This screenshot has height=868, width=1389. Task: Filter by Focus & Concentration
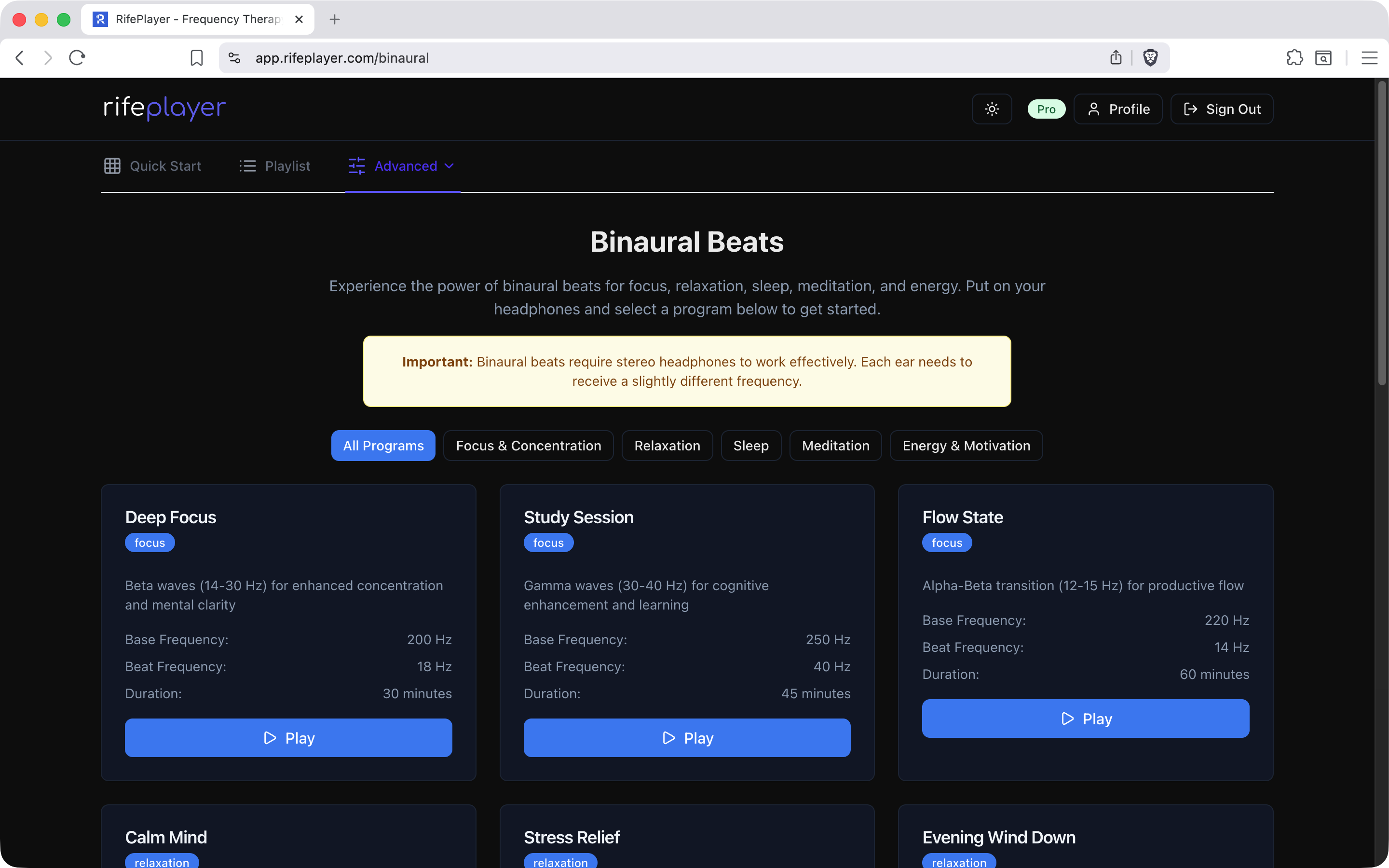coord(529,446)
